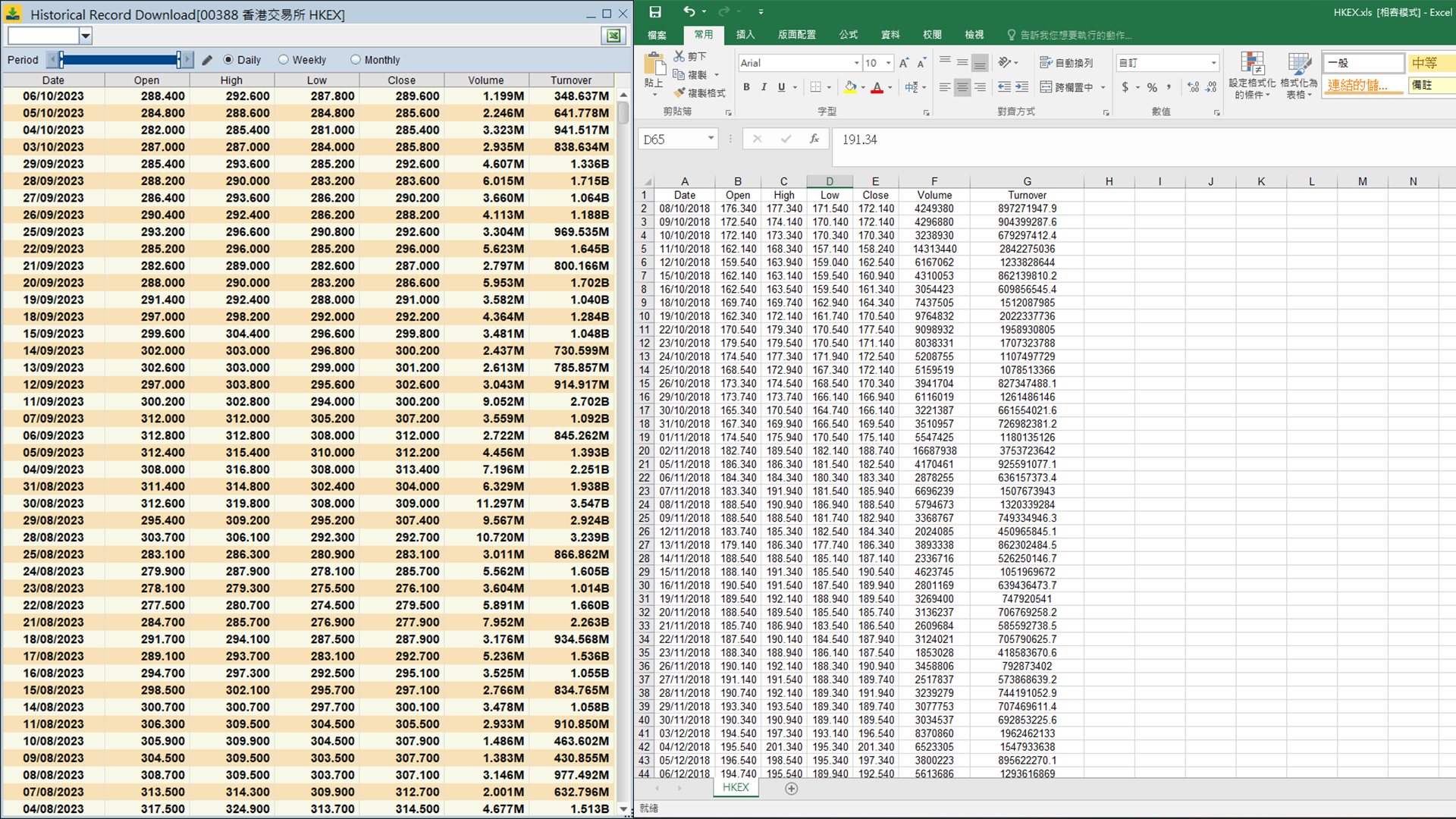Click the 自動換列 wrap text button
The width and height of the screenshot is (1456, 819).
[x=1066, y=63]
